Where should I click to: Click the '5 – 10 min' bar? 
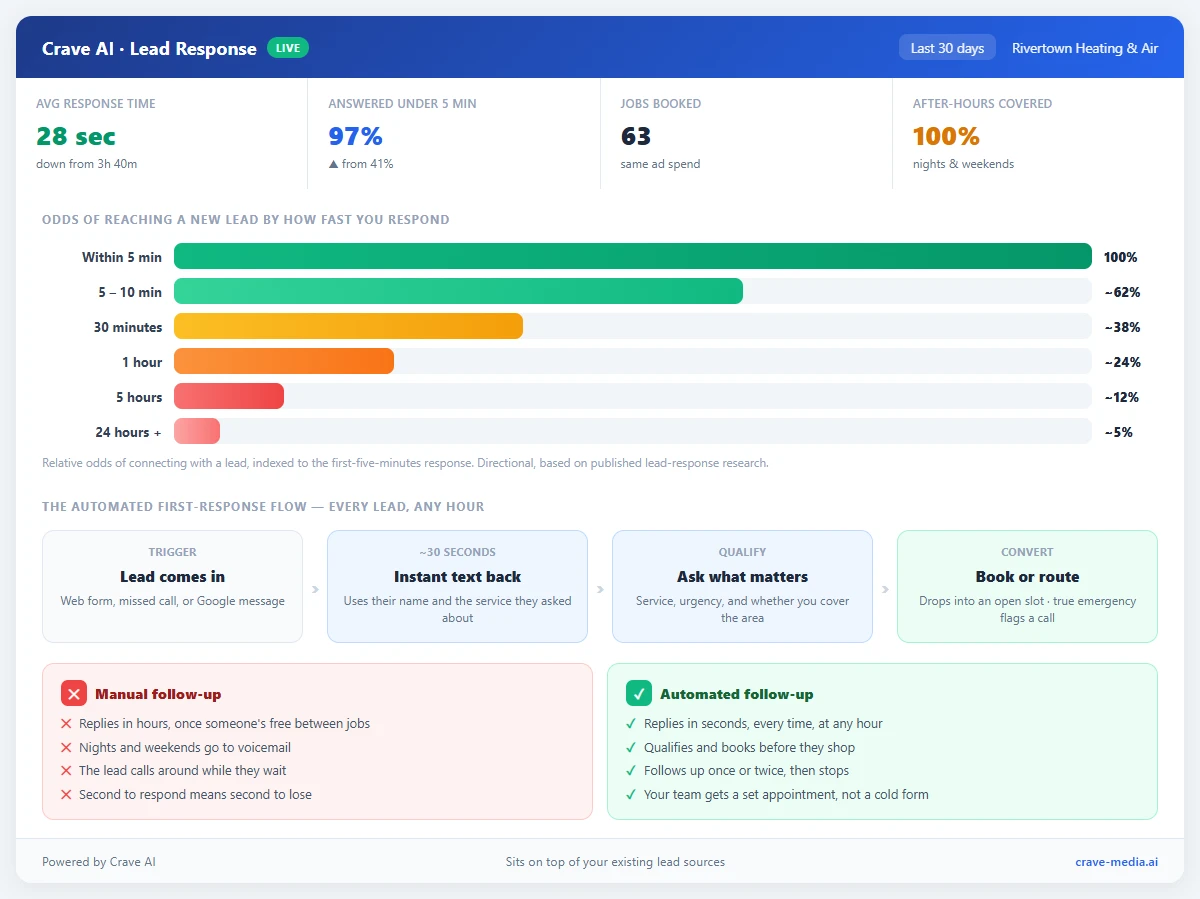pyautogui.click(x=458, y=291)
